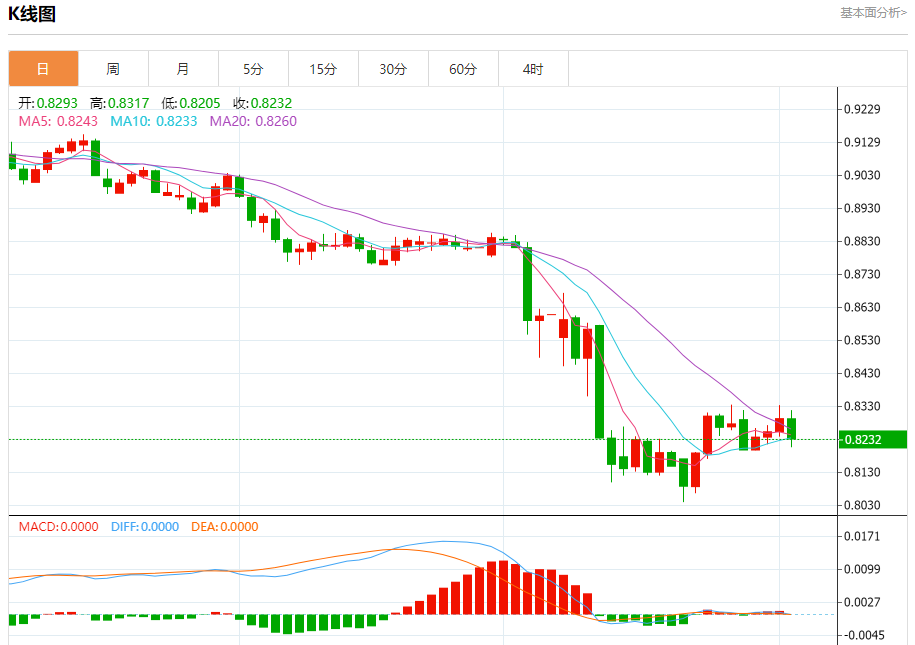Click the MACD:0.0000 readout

point(58,527)
